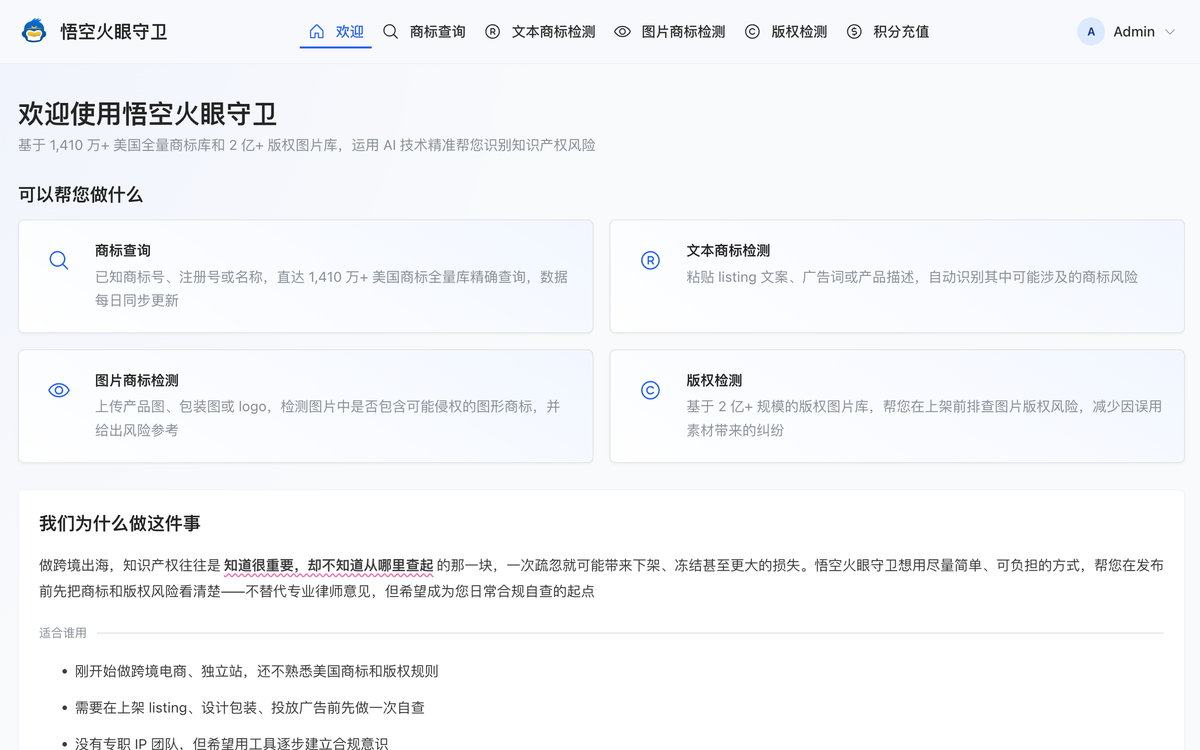Click the eye icon in 图片商标检测 card
The height and width of the screenshot is (750, 1200).
59,390
